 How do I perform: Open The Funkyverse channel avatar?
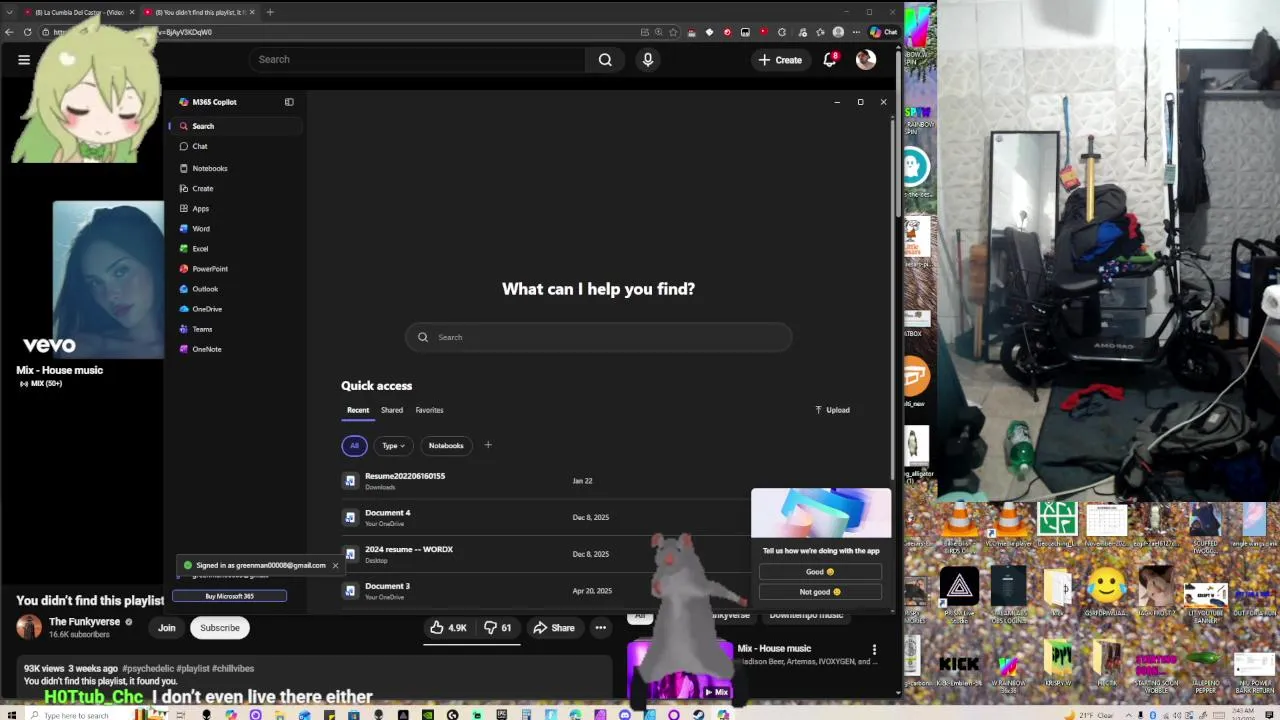[29, 627]
